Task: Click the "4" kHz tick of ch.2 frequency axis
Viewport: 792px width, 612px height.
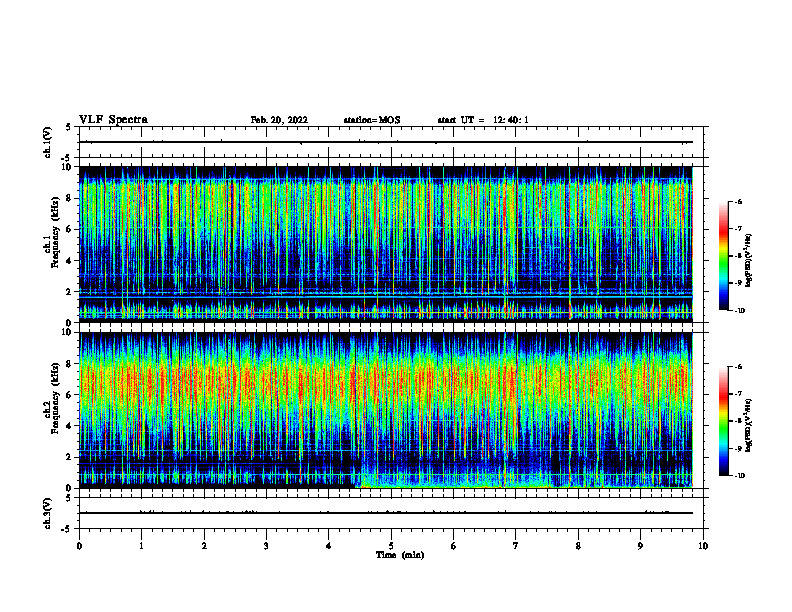Action: tap(70, 426)
